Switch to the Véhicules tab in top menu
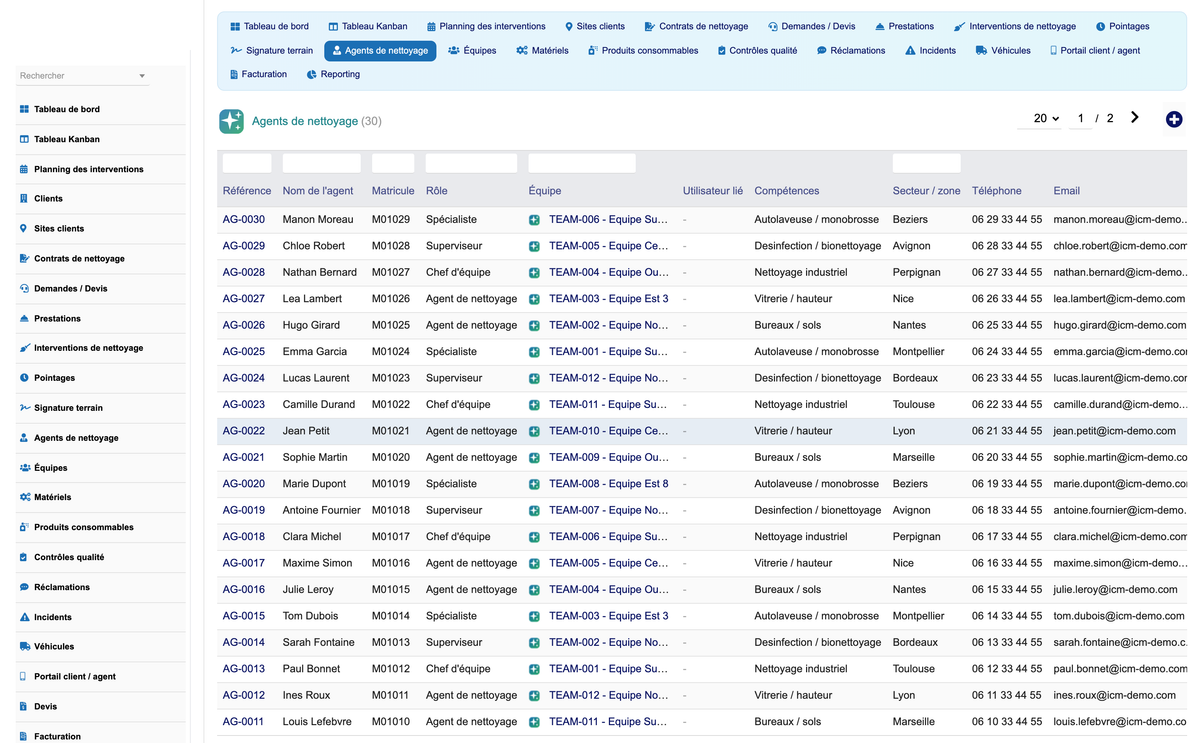The image size is (1200, 743). [x=1003, y=50]
